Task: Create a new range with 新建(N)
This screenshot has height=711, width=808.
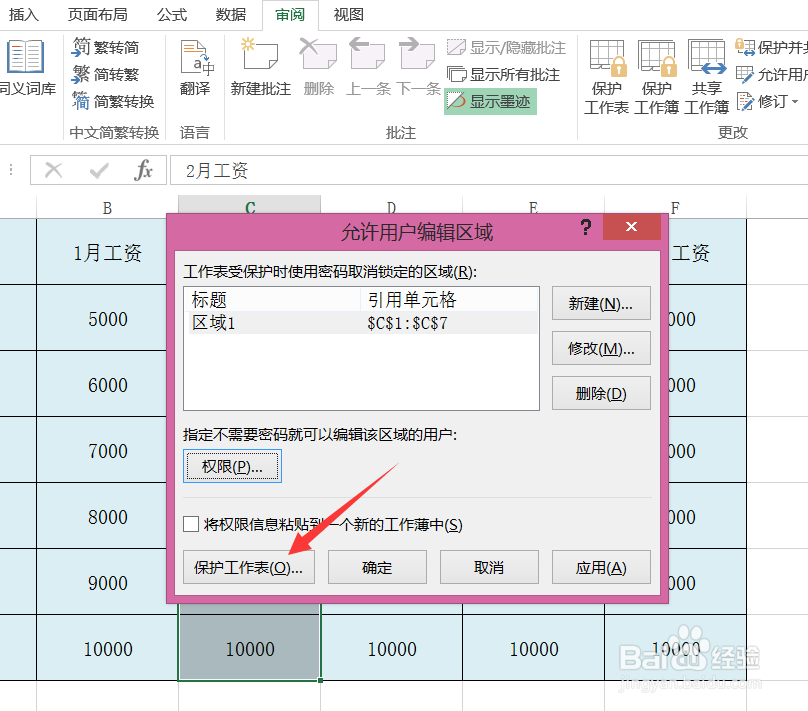Action: point(601,303)
